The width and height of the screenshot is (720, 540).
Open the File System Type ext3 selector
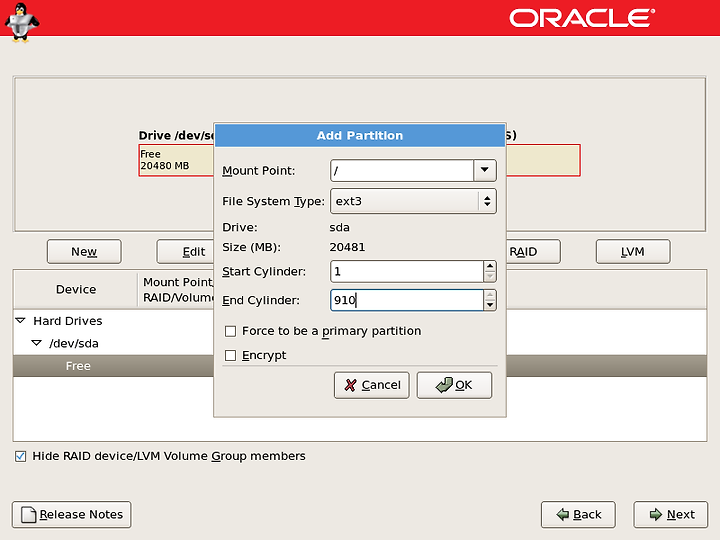coord(413,201)
